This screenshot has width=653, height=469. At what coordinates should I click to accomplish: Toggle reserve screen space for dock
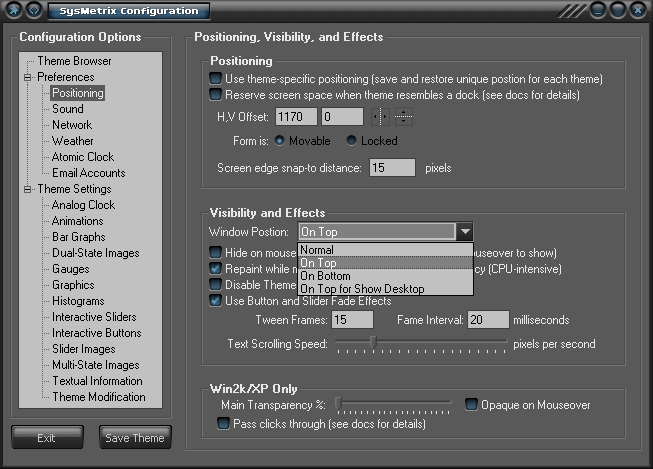[x=215, y=95]
